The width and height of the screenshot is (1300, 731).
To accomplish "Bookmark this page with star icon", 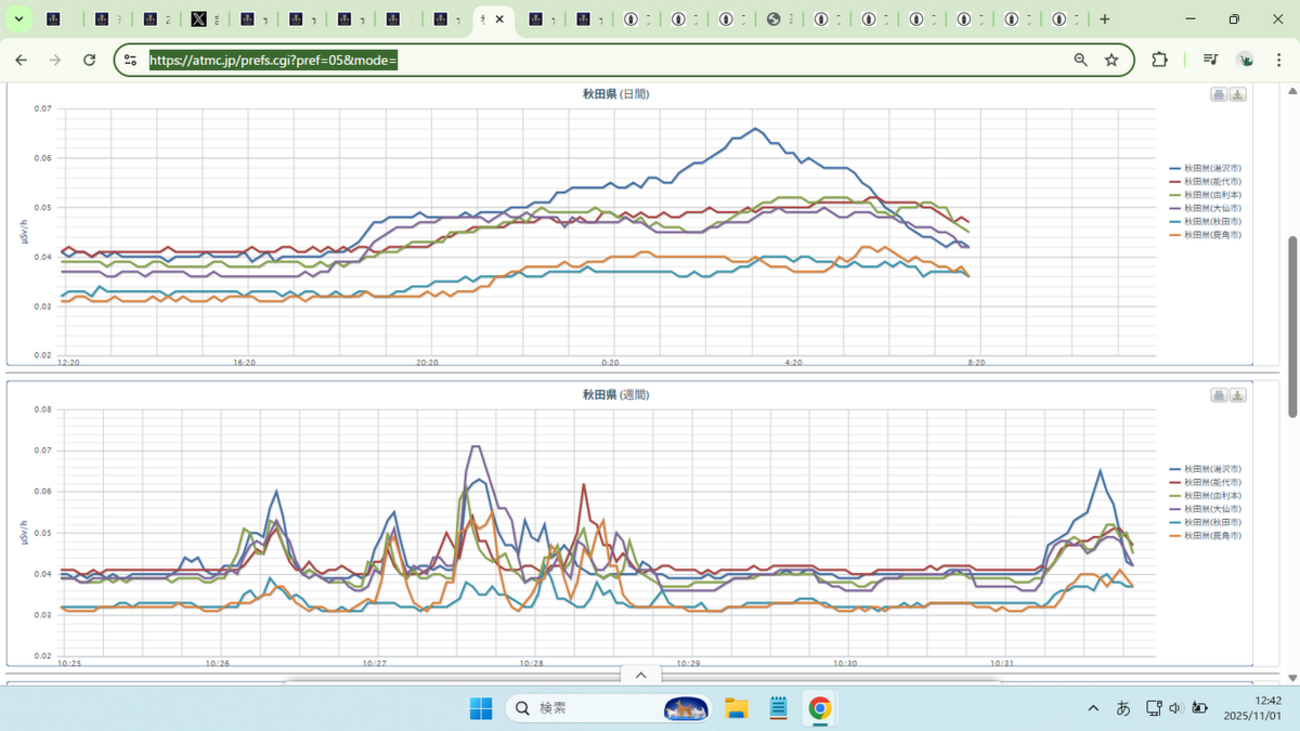I will (x=1111, y=60).
